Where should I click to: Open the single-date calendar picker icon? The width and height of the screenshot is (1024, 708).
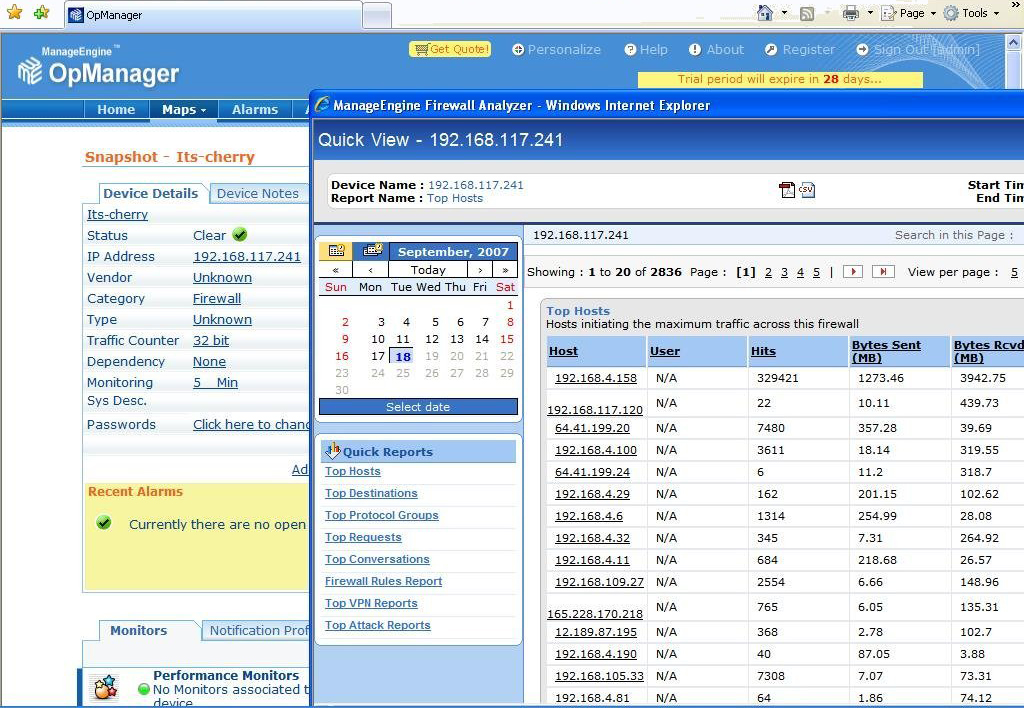[336, 250]
